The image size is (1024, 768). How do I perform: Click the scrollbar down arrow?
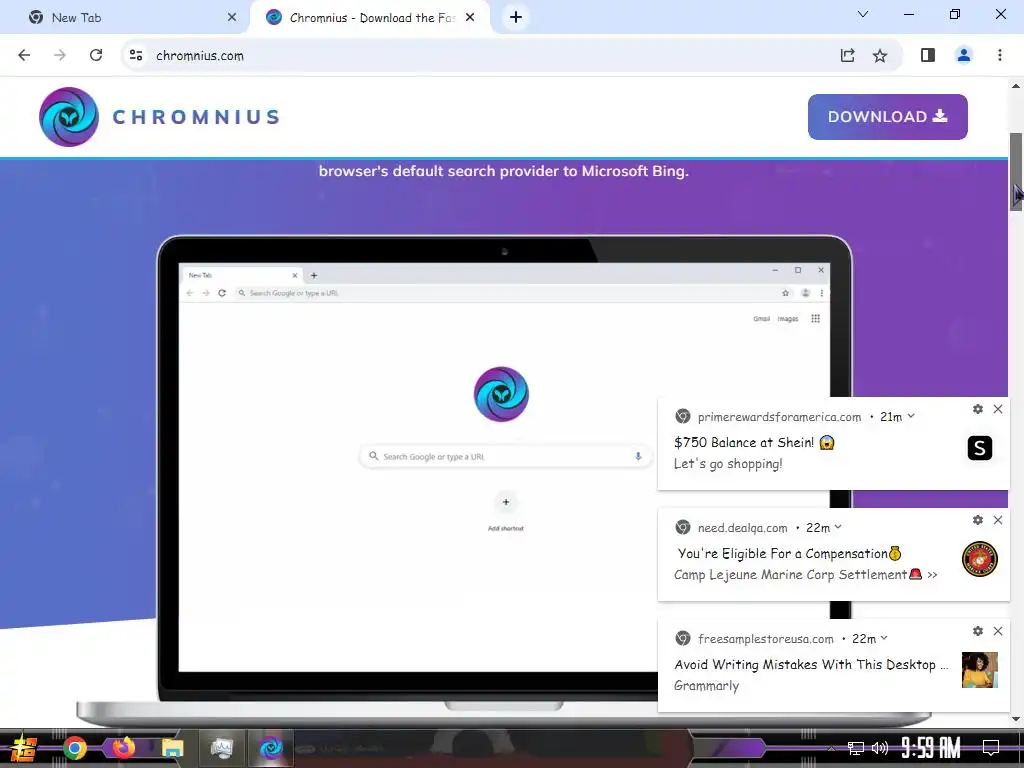click(1016, 719)
